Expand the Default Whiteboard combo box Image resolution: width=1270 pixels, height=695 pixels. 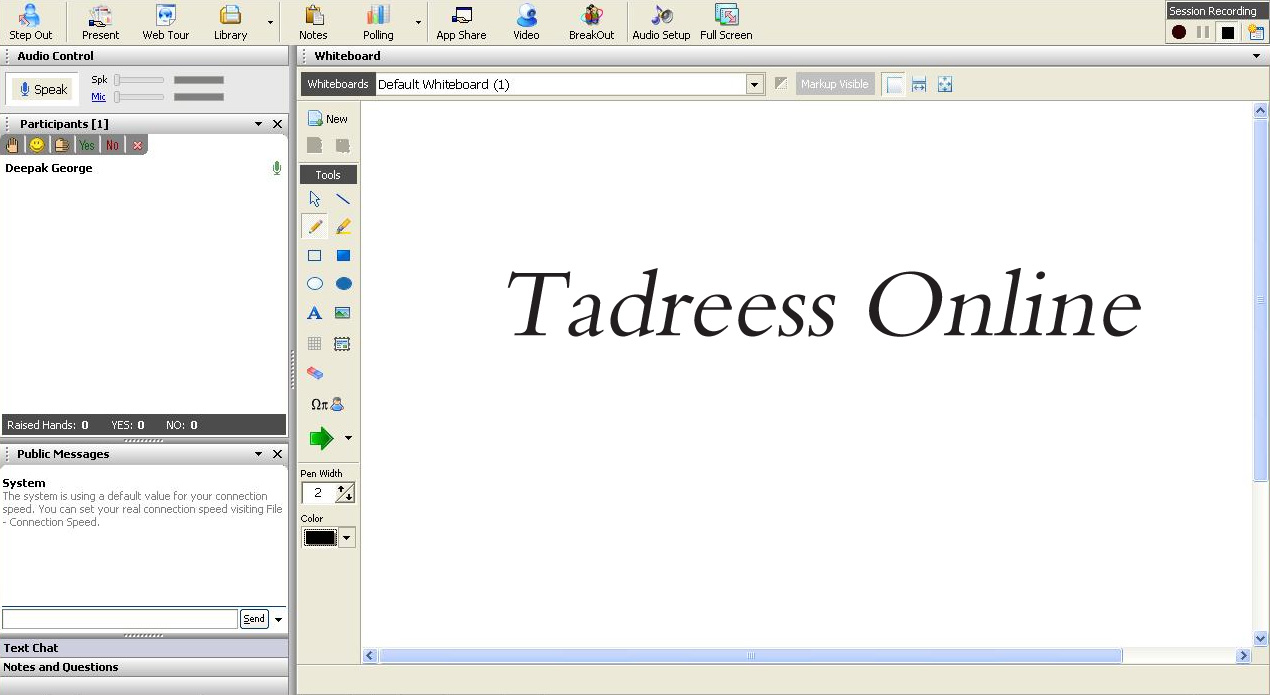coord(755,85)
